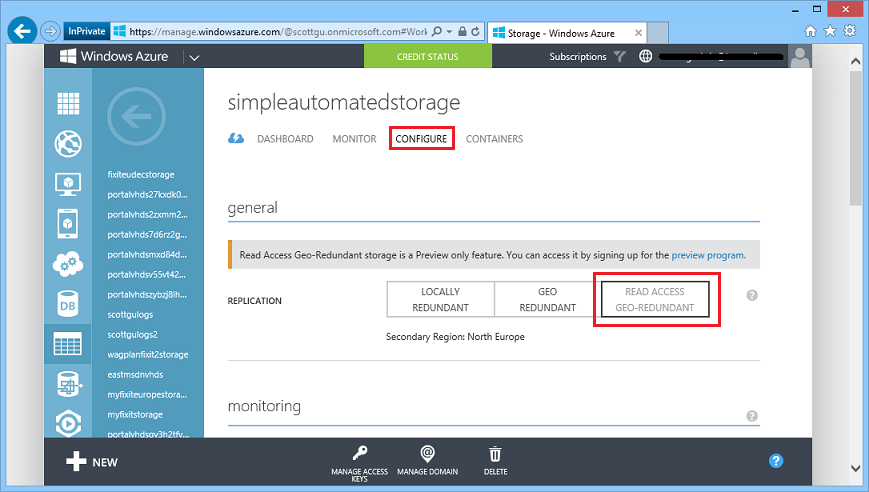
Task: Click the help icon next to Replication
Action: point(752,296)
